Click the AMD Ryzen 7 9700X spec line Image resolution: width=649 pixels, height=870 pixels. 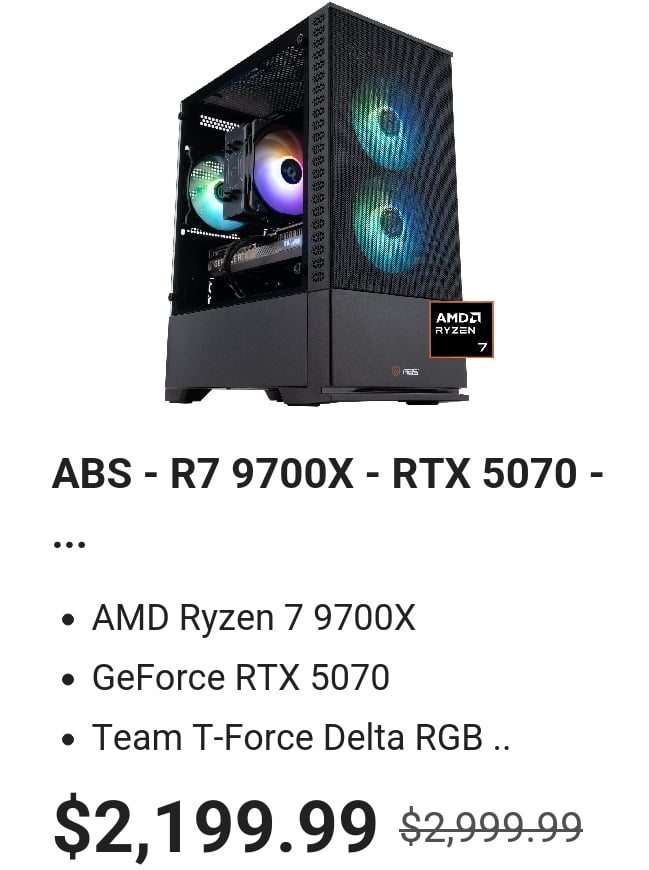pyautogui.click(x=253, y=617)
